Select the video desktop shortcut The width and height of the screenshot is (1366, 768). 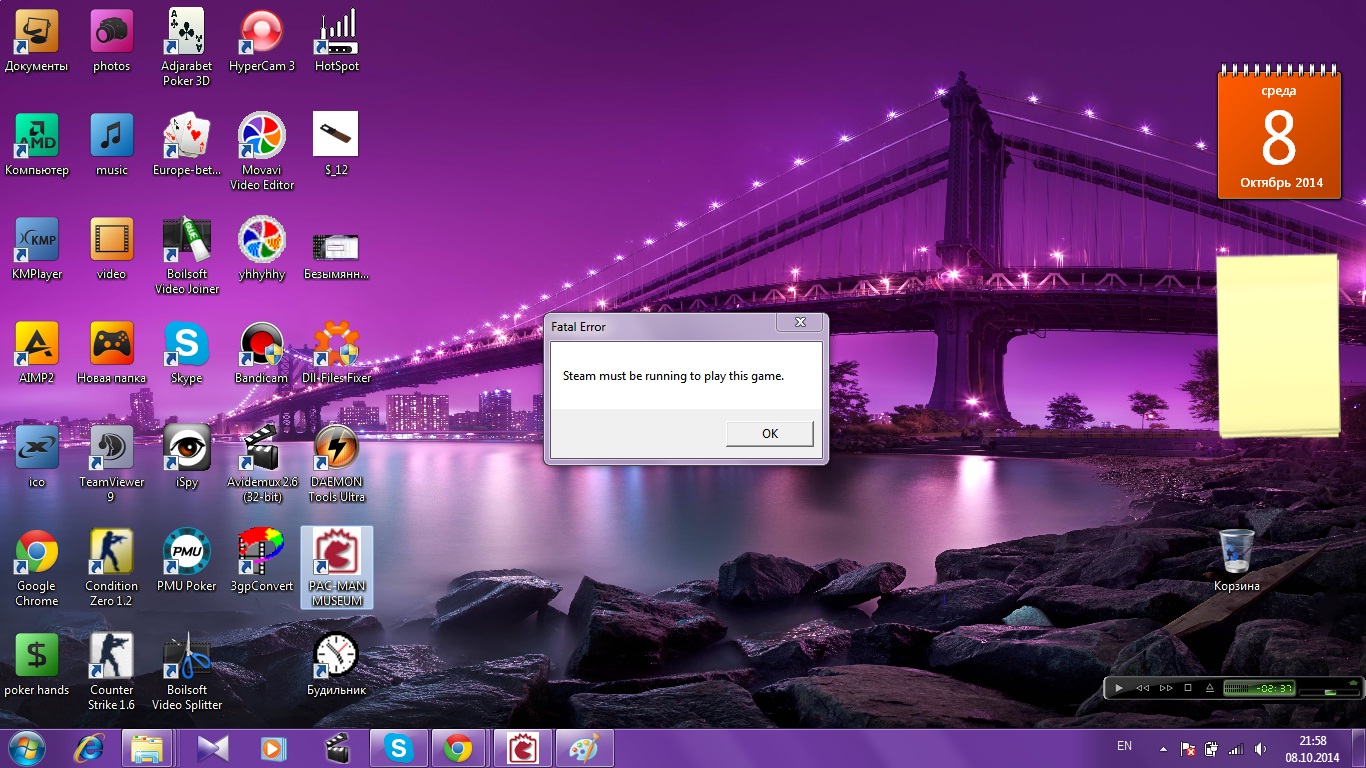[x=112, y=249]
